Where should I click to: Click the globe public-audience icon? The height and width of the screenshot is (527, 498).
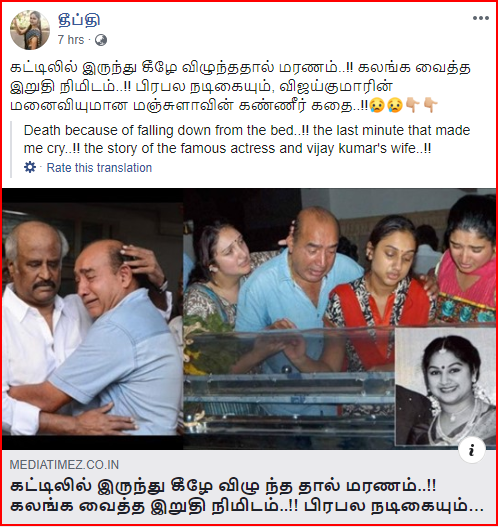(101, 40)
